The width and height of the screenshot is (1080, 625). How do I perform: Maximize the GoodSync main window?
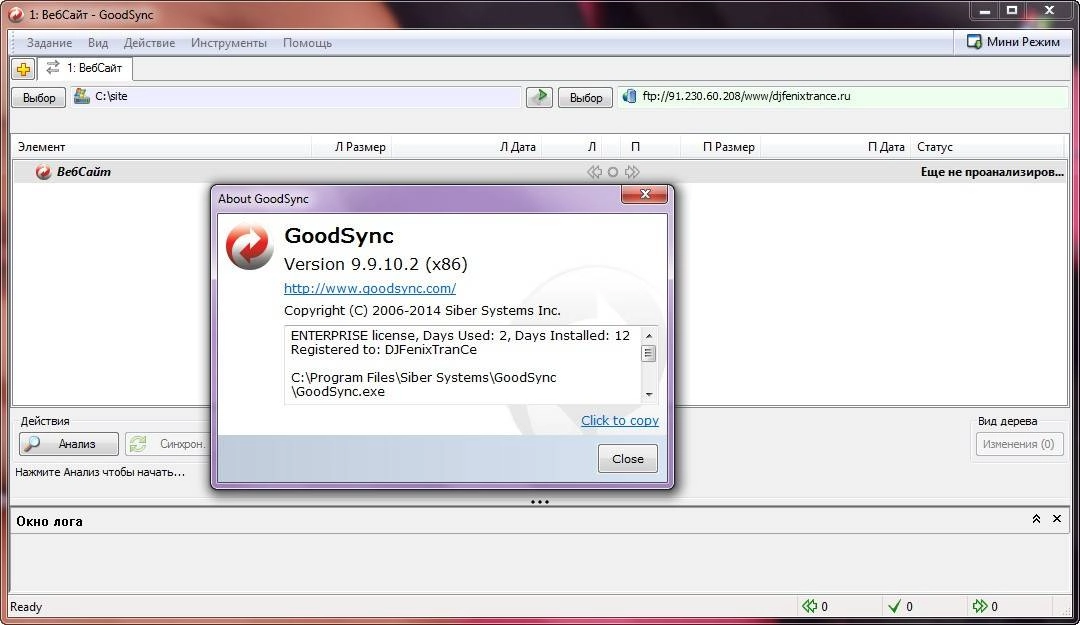pyautogui.click(x=1012, y=10)
